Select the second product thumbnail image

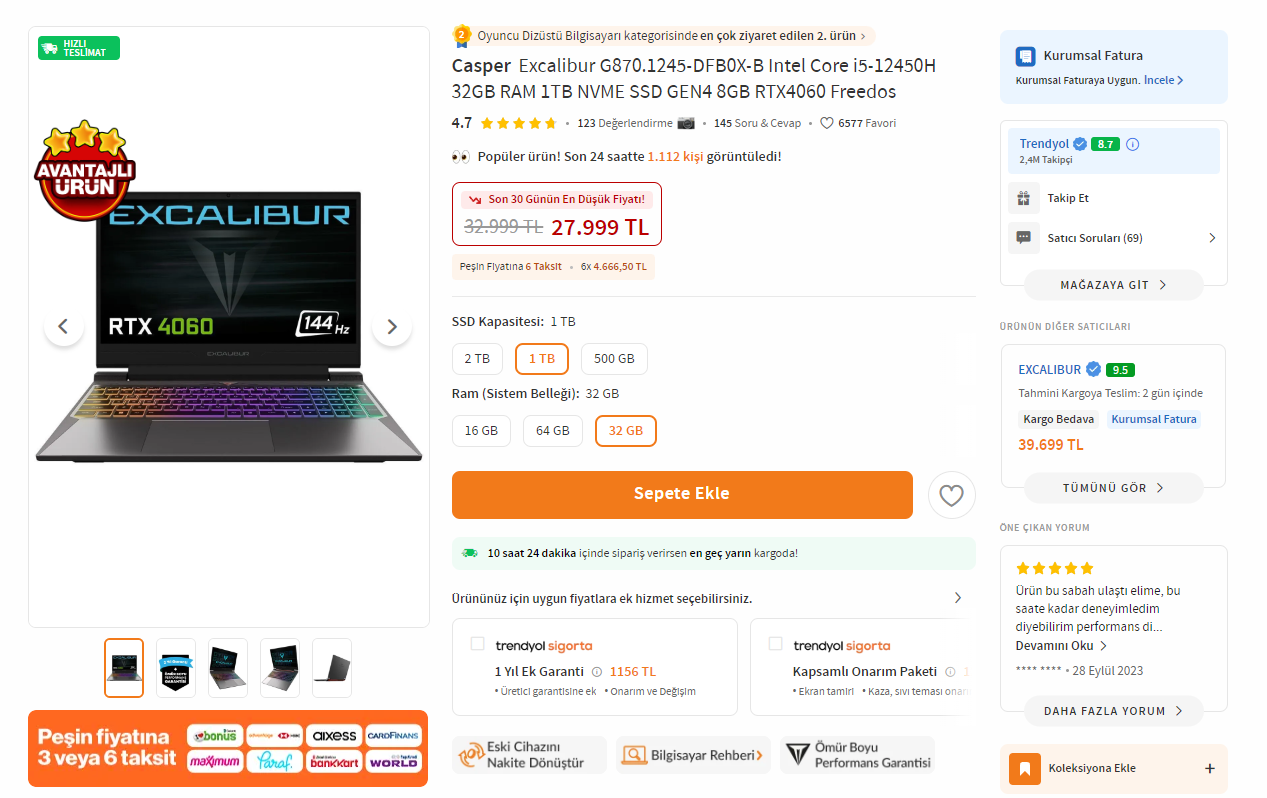tap(176, 668)
